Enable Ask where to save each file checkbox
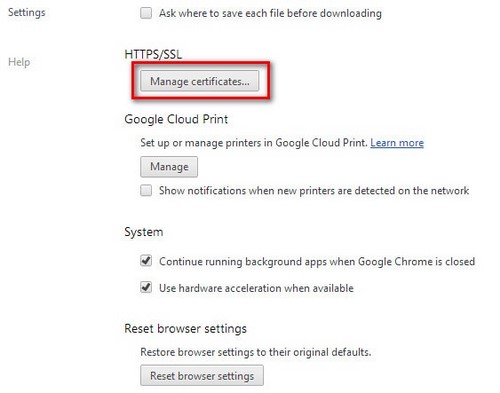The image size is (500, 393). coord(146,13)
